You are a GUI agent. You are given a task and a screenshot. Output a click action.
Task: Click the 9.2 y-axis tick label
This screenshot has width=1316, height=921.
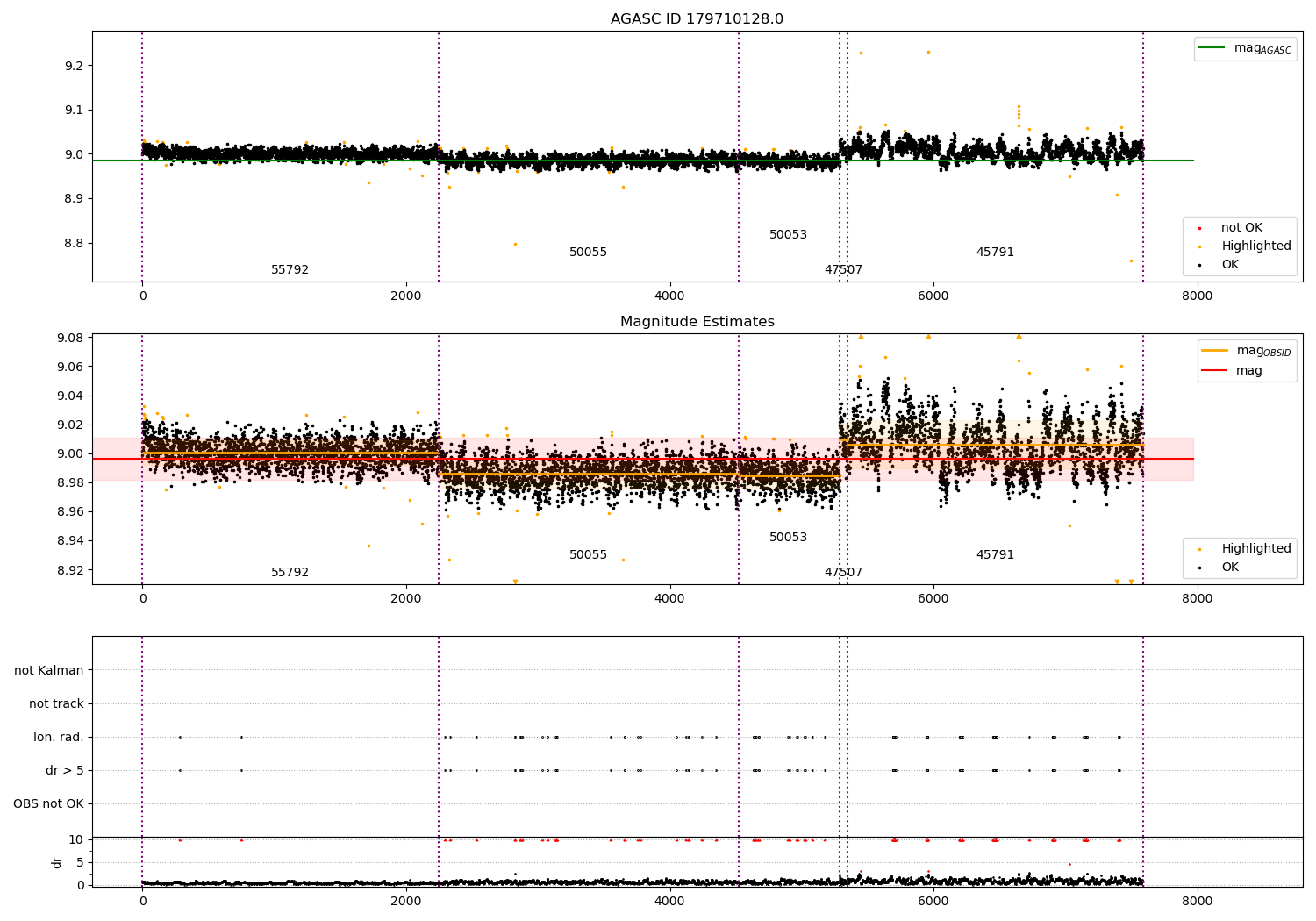(74, 67)
